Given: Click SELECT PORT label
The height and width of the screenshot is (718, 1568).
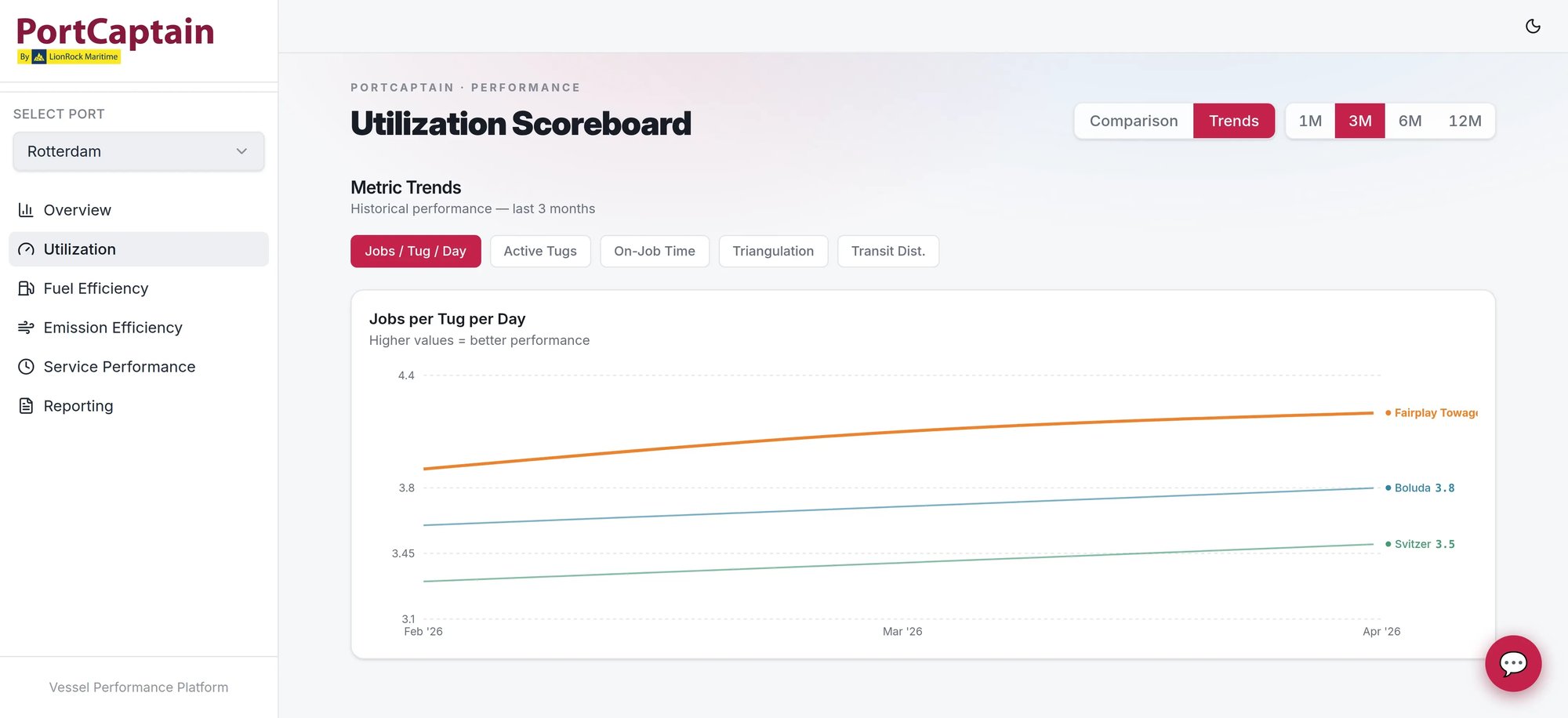Looking at the screenshot, I should pos(59,114).
